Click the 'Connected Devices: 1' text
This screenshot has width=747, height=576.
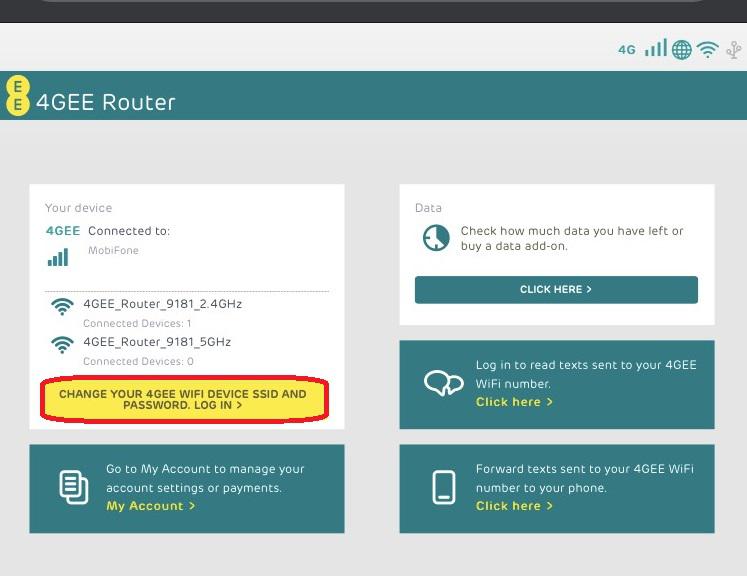click(x=137, y=323)
